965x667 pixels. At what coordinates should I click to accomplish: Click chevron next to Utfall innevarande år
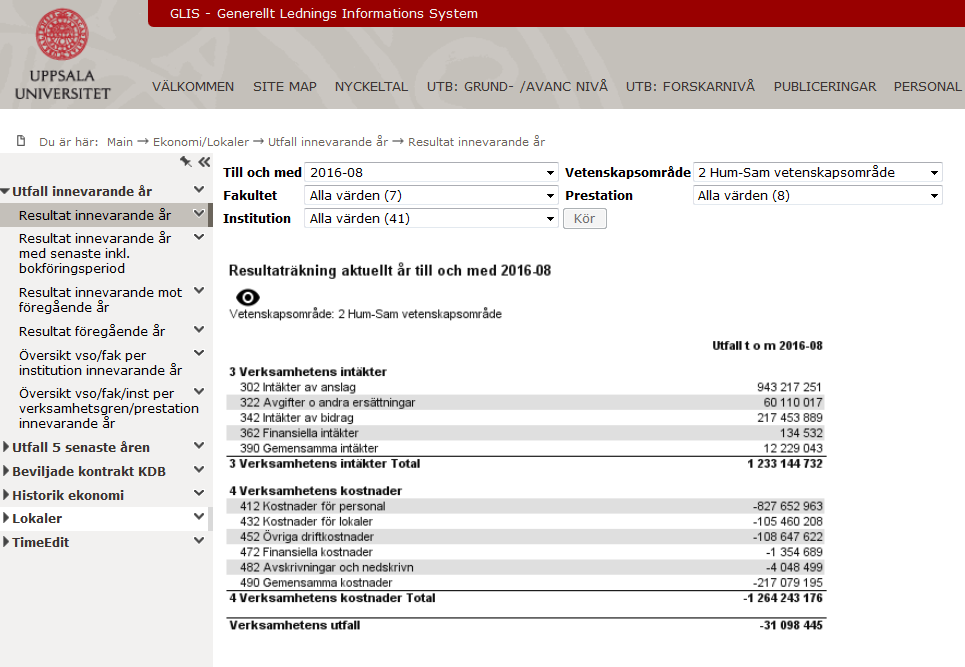click(x=199, y=190)
